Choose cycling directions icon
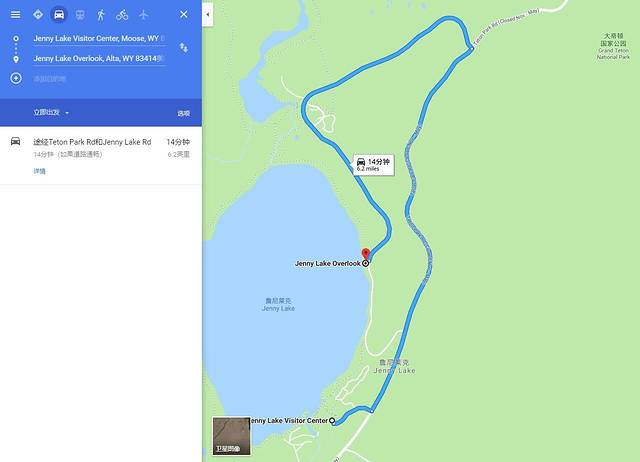The width and height of the screenshot is (640, 462). 122,15
